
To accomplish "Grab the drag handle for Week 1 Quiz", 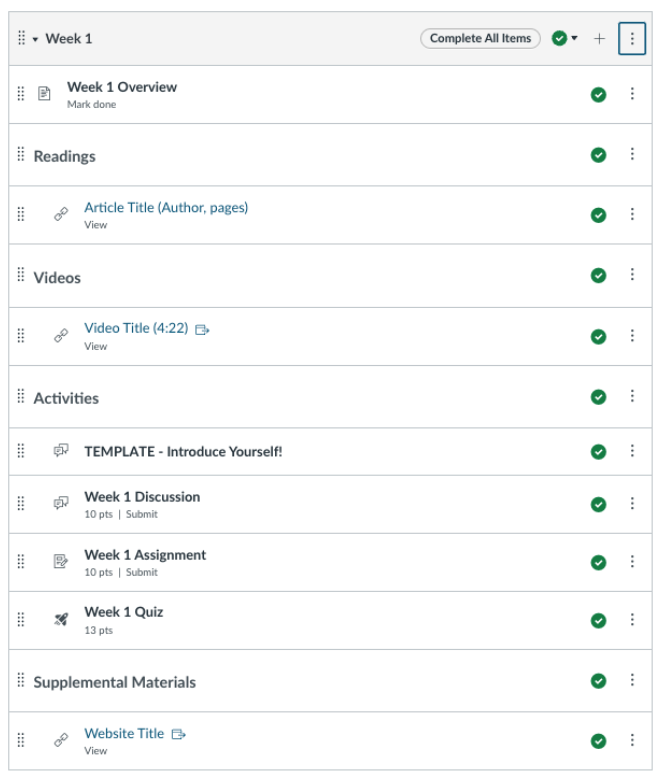I will pyautogui.click(x=20, y=620).
